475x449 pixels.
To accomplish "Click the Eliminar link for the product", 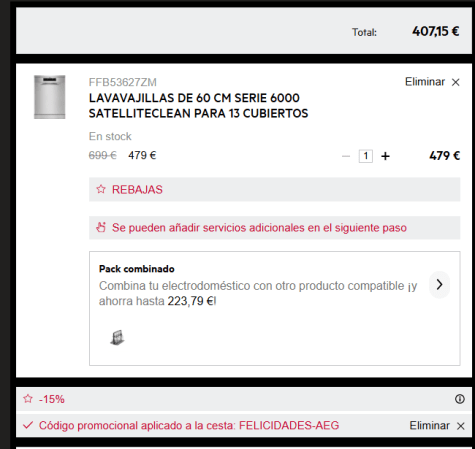I will pyautogui.click(x=425, y=82).
